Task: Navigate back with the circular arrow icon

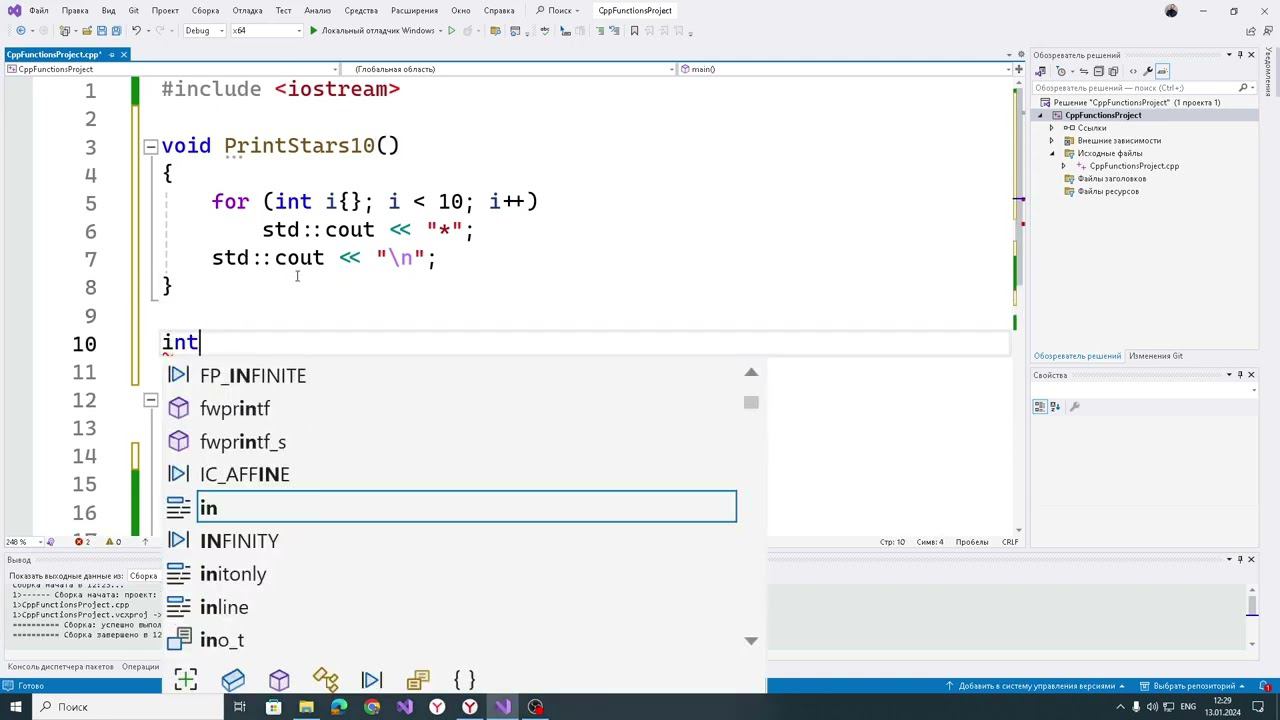Action: click(20, 31)
